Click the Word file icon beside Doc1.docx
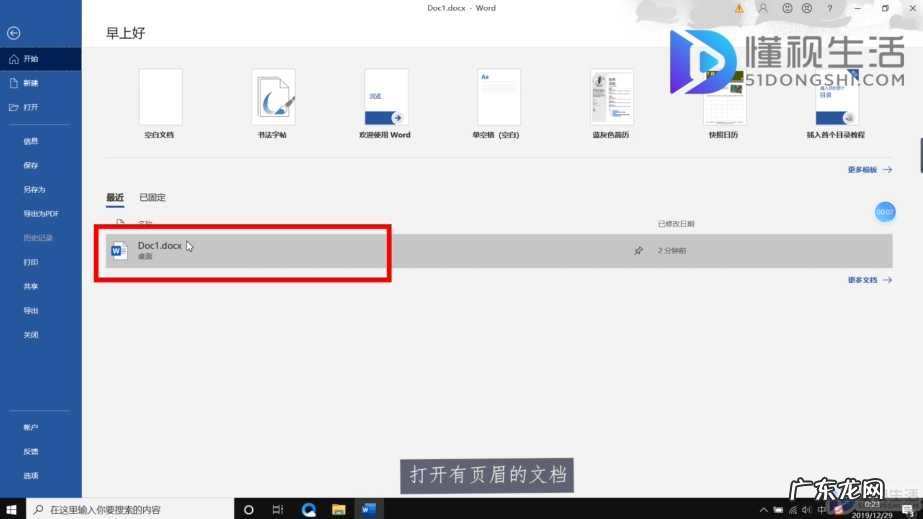923x519 pixels. pyautogui.click(x=119, y=251)
